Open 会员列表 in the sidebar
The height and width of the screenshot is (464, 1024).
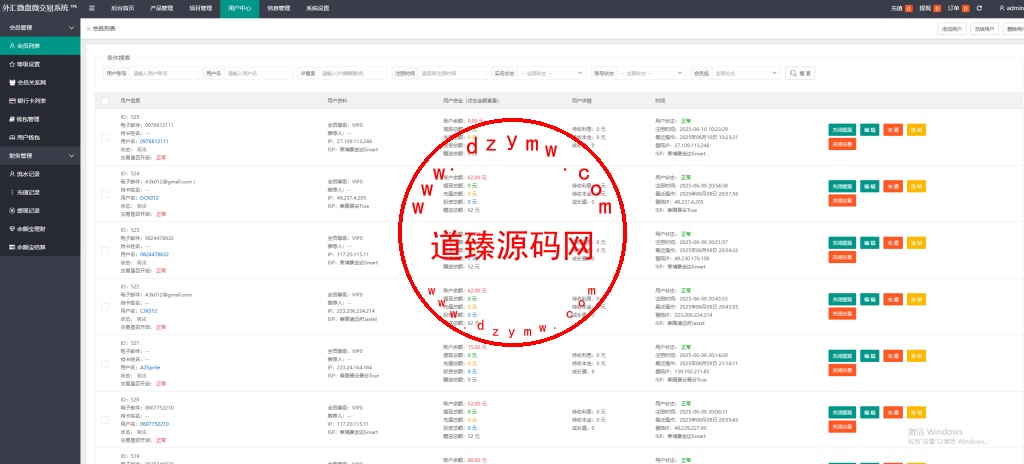[x=40, y=46]
